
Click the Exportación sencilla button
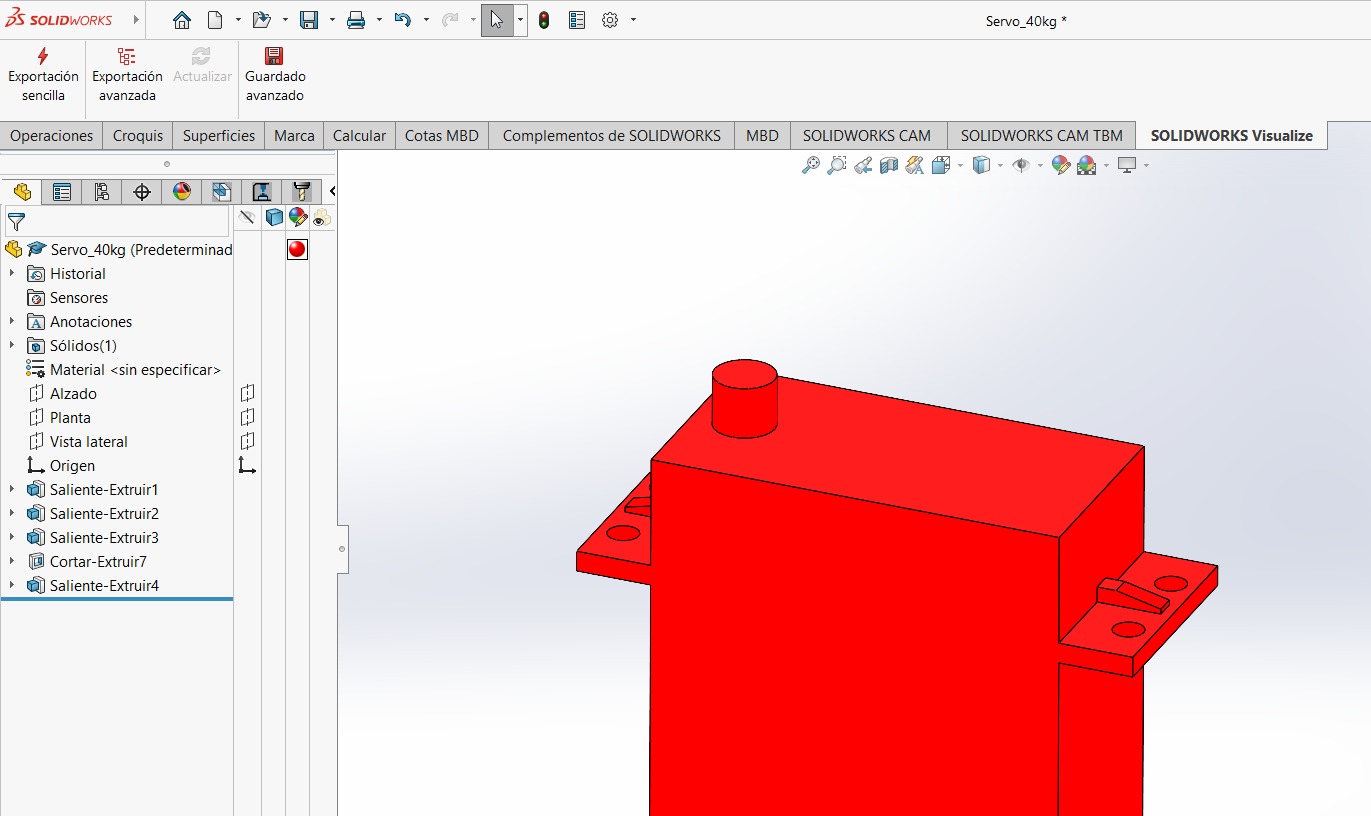tap(42, 75)
